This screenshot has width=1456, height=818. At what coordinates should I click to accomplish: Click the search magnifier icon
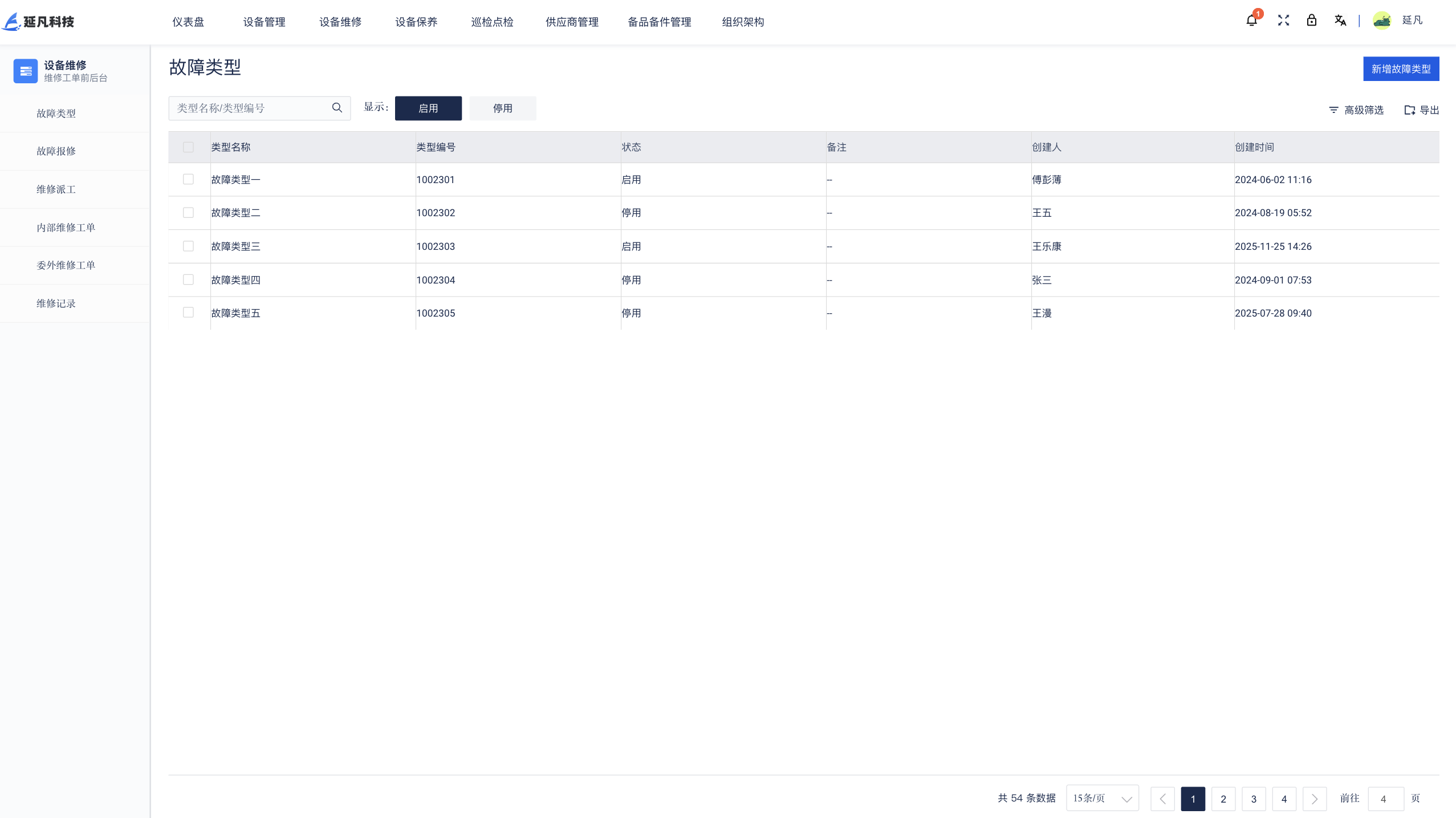(x=337, y=108)
